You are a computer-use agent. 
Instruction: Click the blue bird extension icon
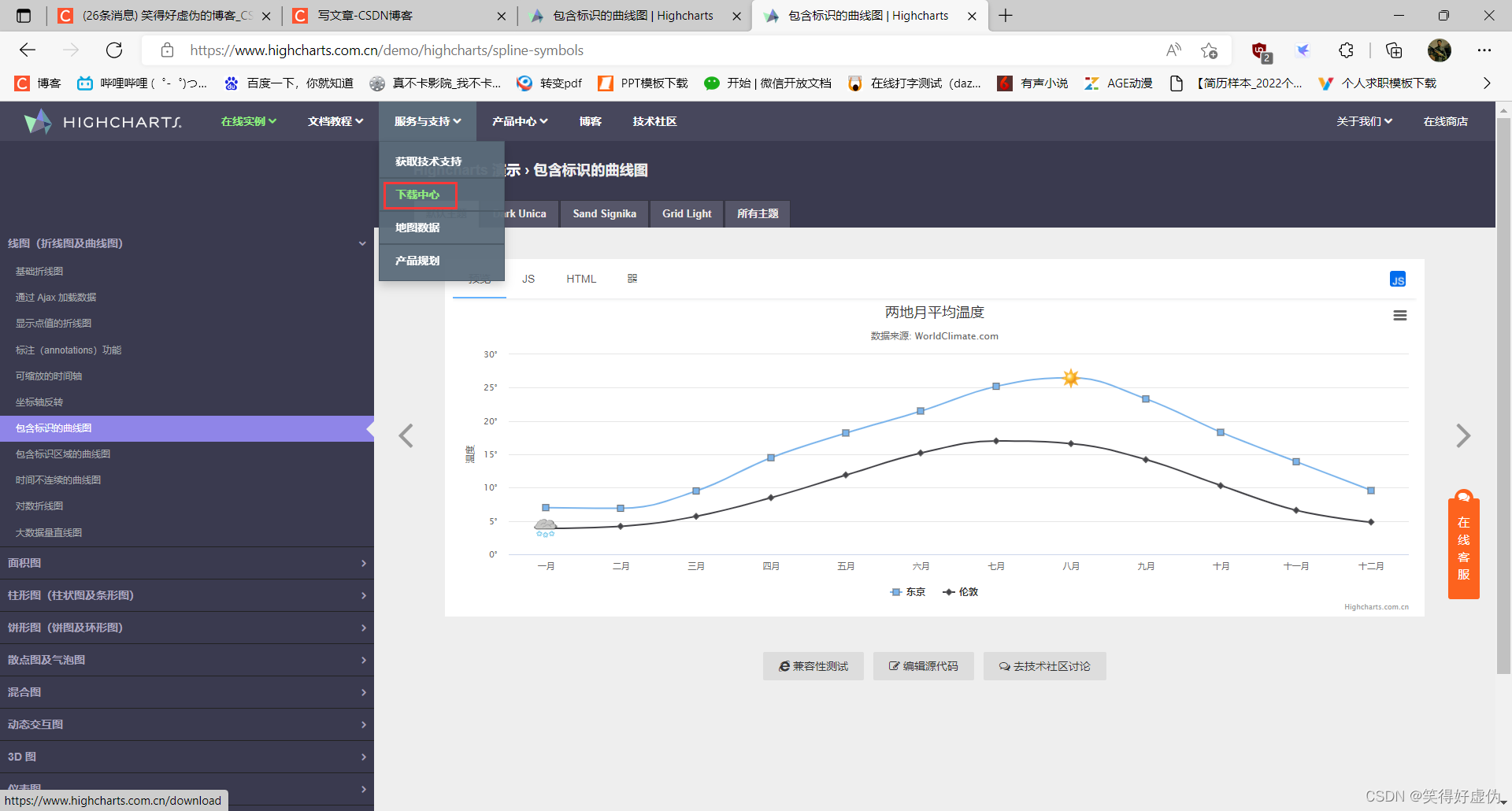(1303, 50)
